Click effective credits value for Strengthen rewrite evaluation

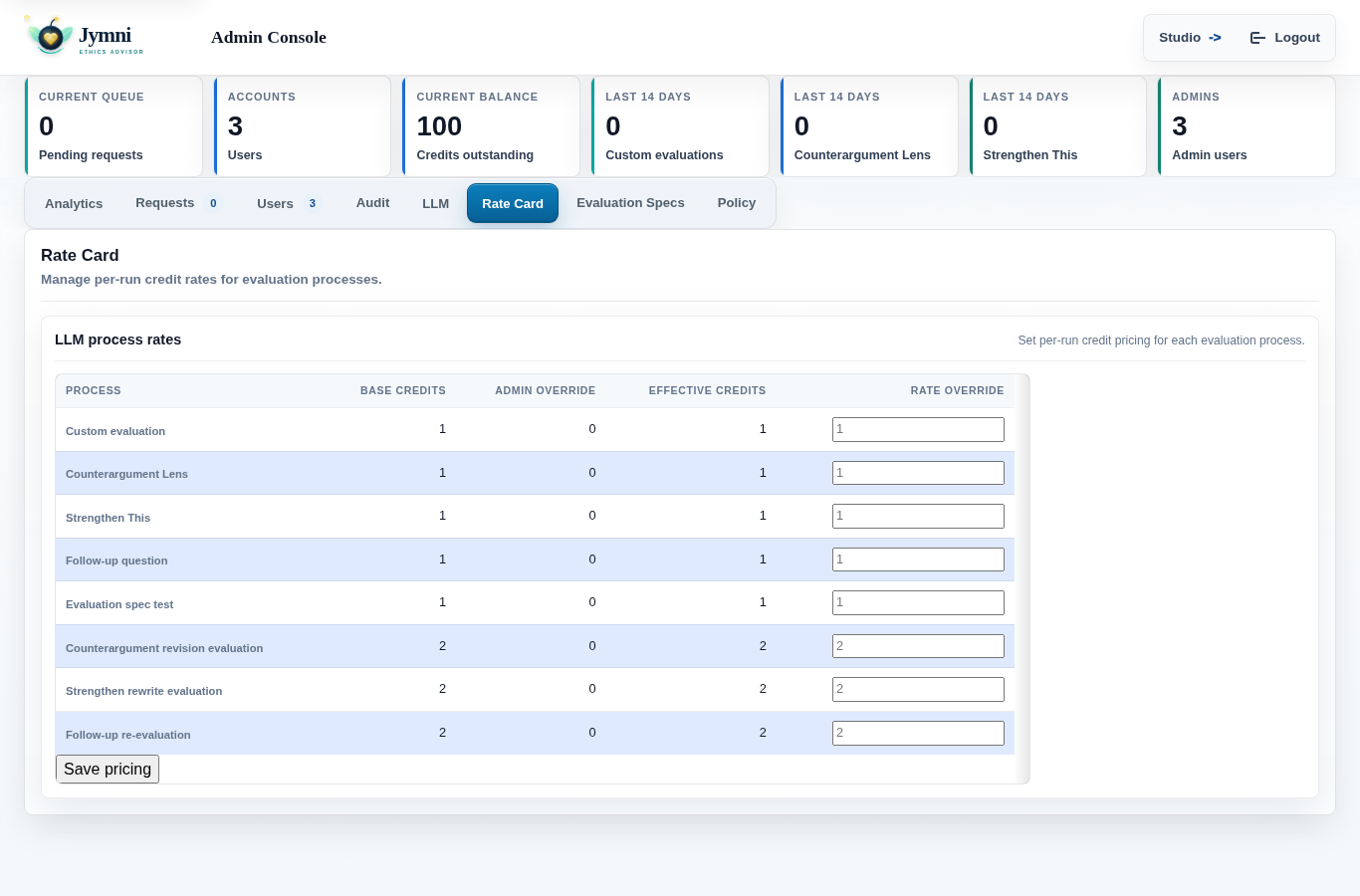pyautogui.click(x=763, y=689)
